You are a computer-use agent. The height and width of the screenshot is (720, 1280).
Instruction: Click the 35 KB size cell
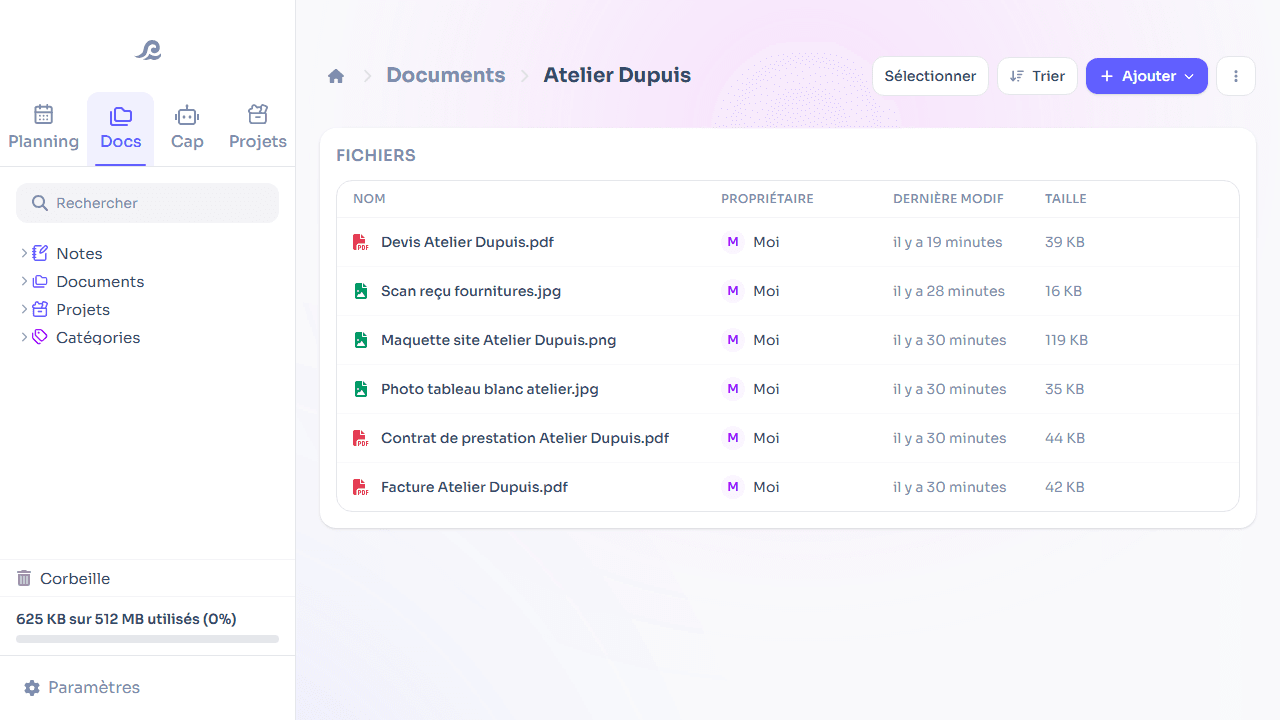1065,389
